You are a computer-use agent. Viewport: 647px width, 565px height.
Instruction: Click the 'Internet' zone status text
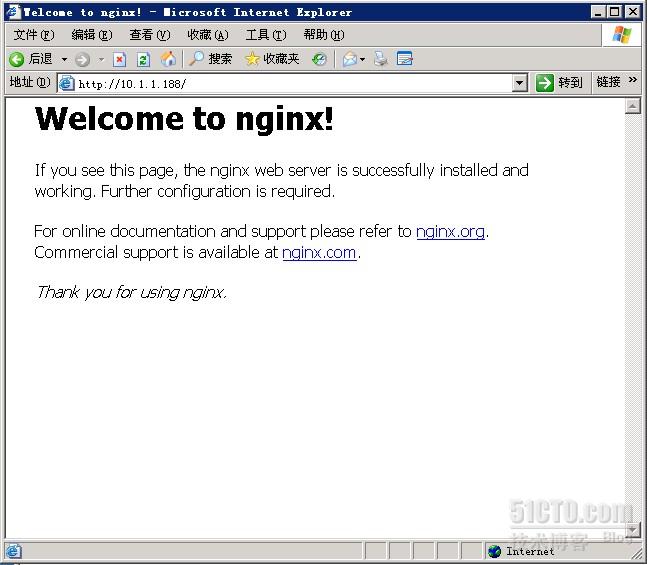[530, 551]
